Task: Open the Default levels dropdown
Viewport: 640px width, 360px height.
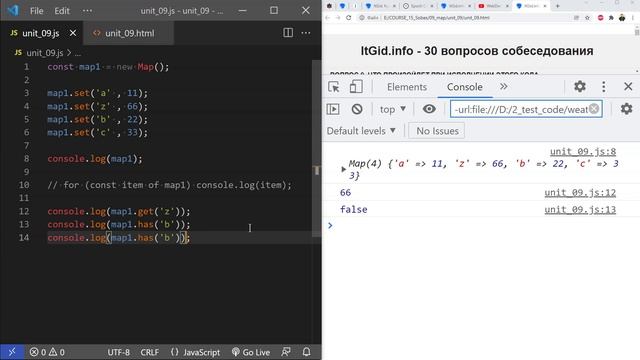Action: (x=361, y=131)
